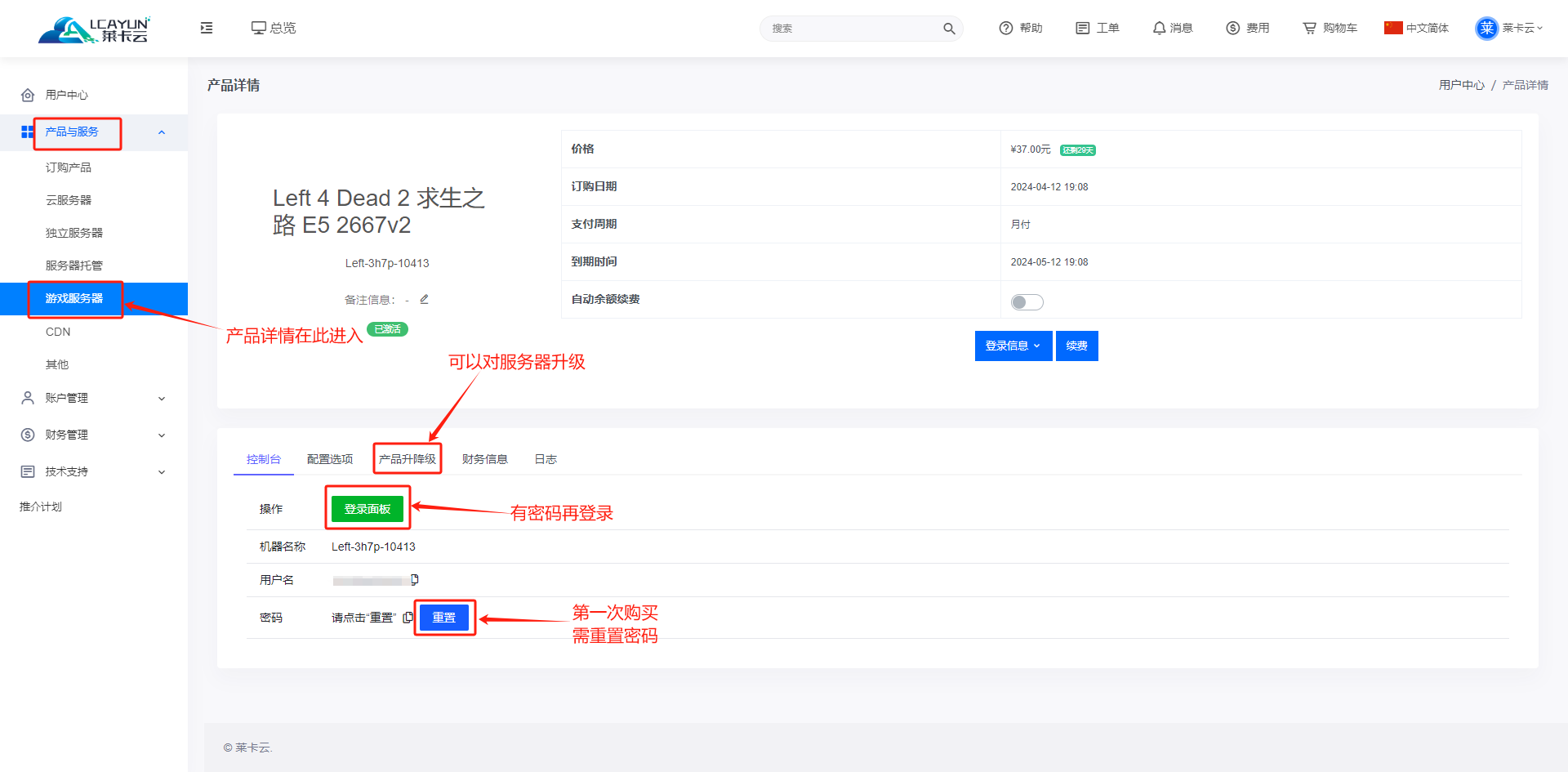Screen dimensions: 1568x772
Task: Select 服务器托管 in the sidebar
Action: (x=74, y=266)
